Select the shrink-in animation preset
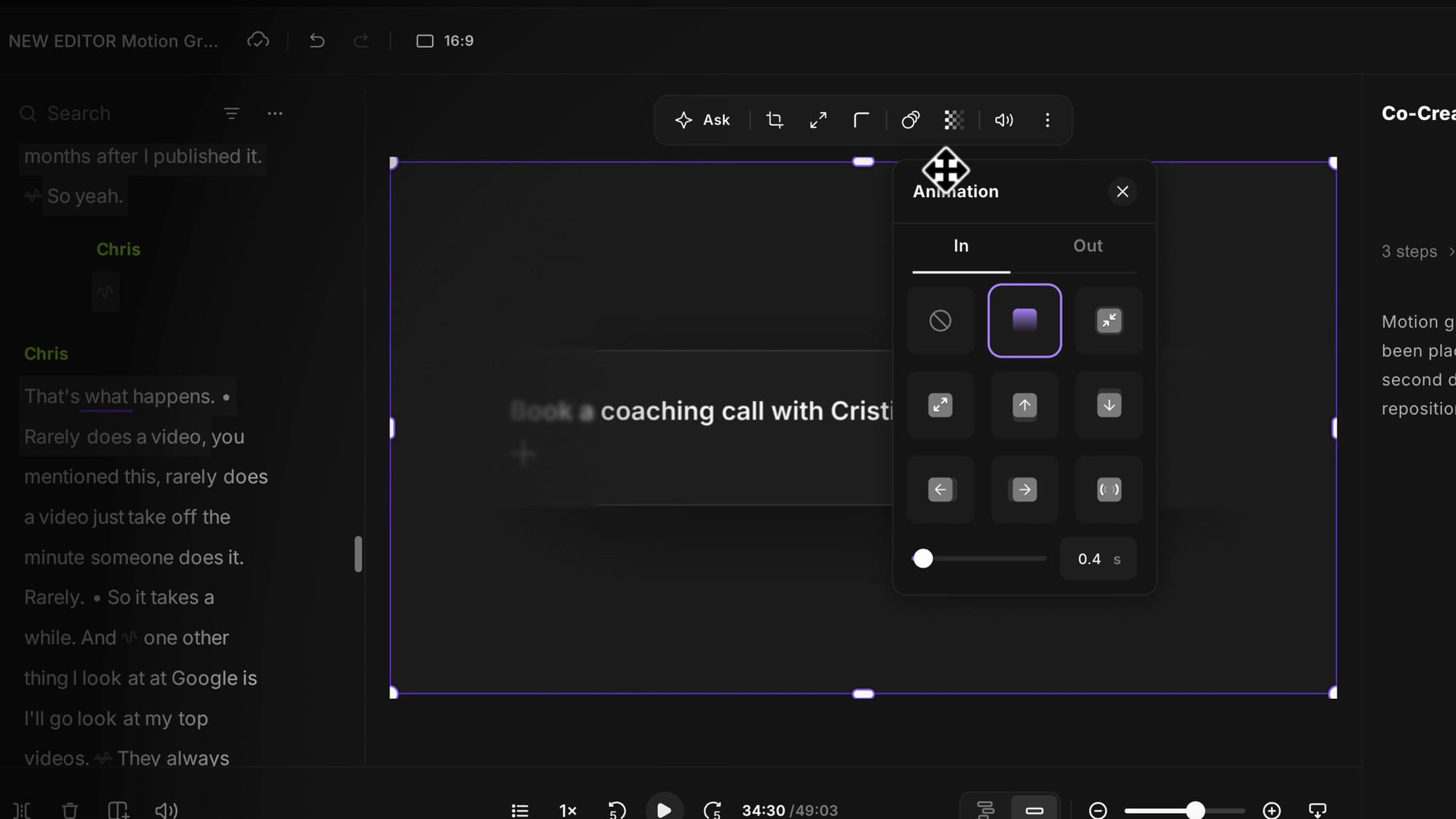This screenshot has height=819, width=1456. pyautogui.click(x=1109, y=320)
